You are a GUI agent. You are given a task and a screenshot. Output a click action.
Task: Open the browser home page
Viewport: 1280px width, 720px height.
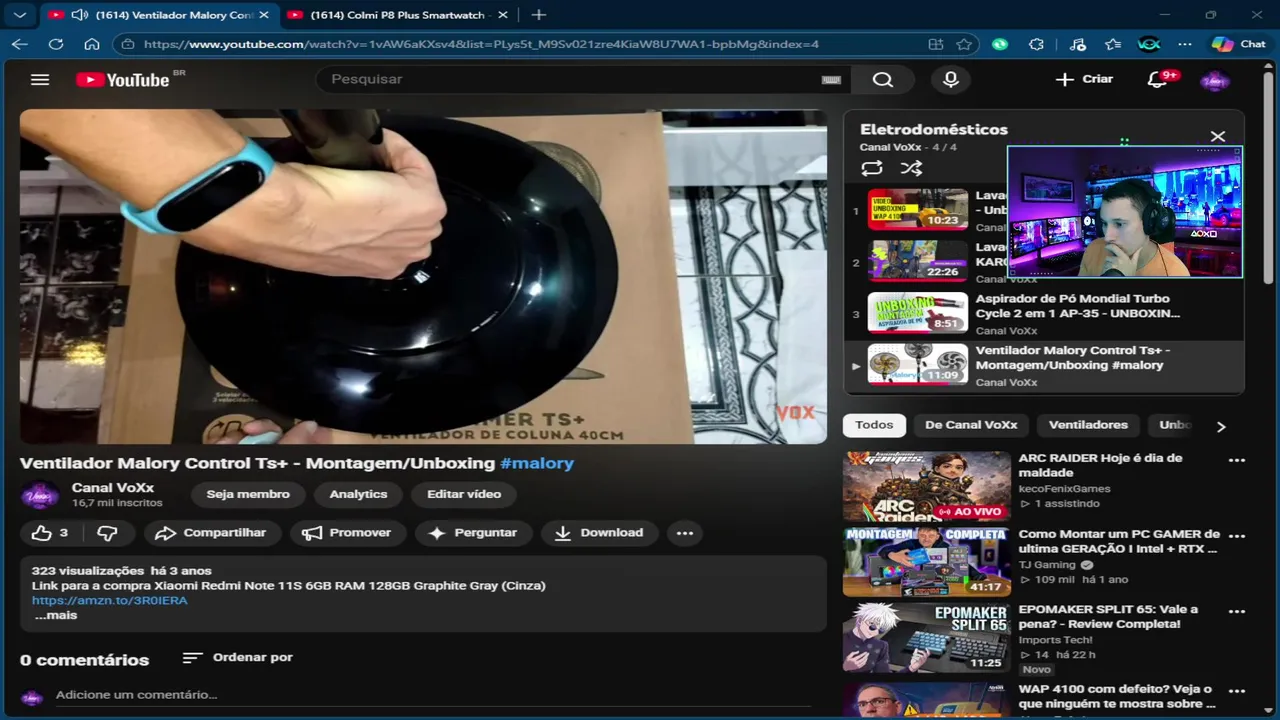click(x=92, y=44)
